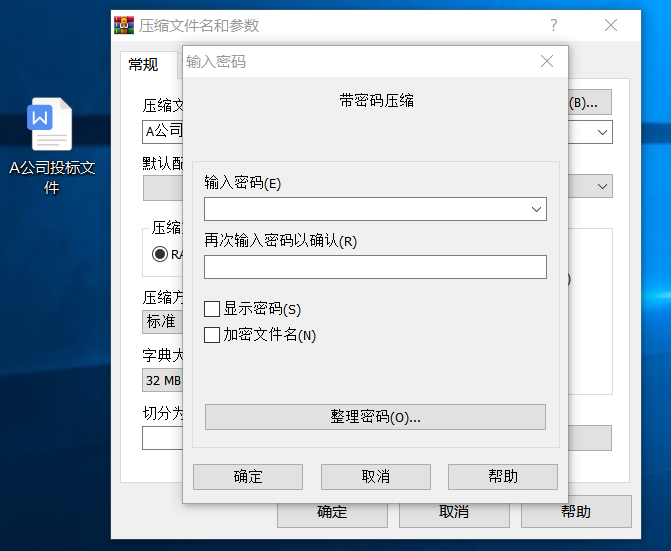The image size is (671, 551).
Task: Focus the 再次输入密码以确认(R) field
Action: tap(375, 267)
